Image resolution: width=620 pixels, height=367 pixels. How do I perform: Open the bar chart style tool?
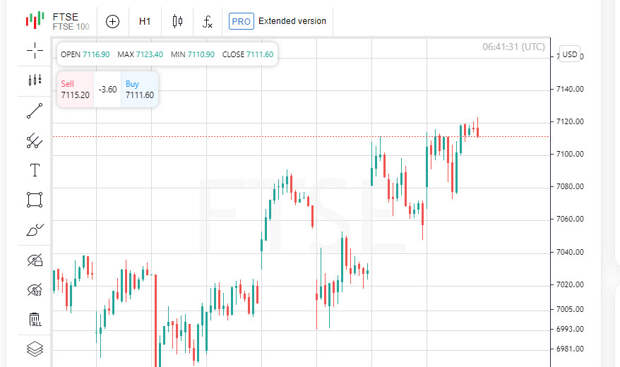(35, 80)
